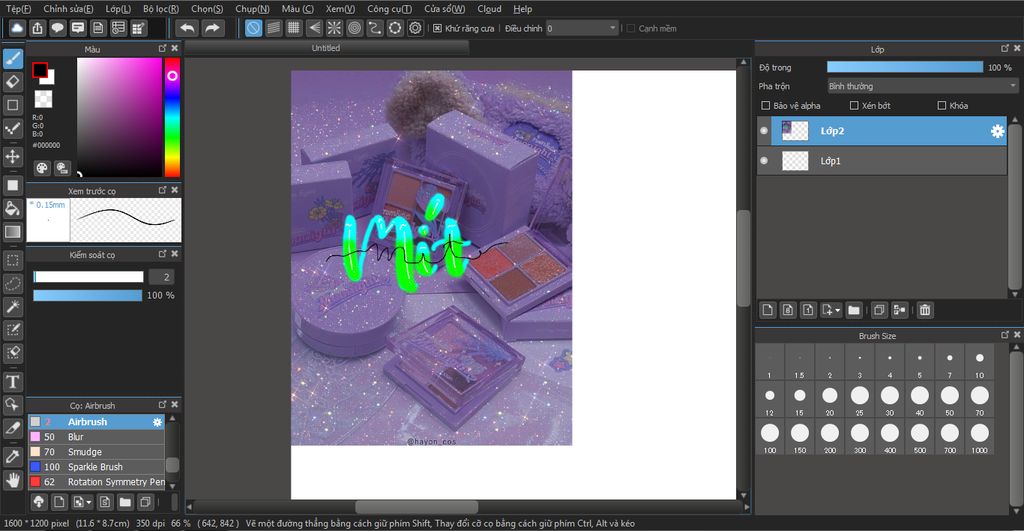Hide the Lớp1 layer
1024x531 pixels.
tap(764, 161)
